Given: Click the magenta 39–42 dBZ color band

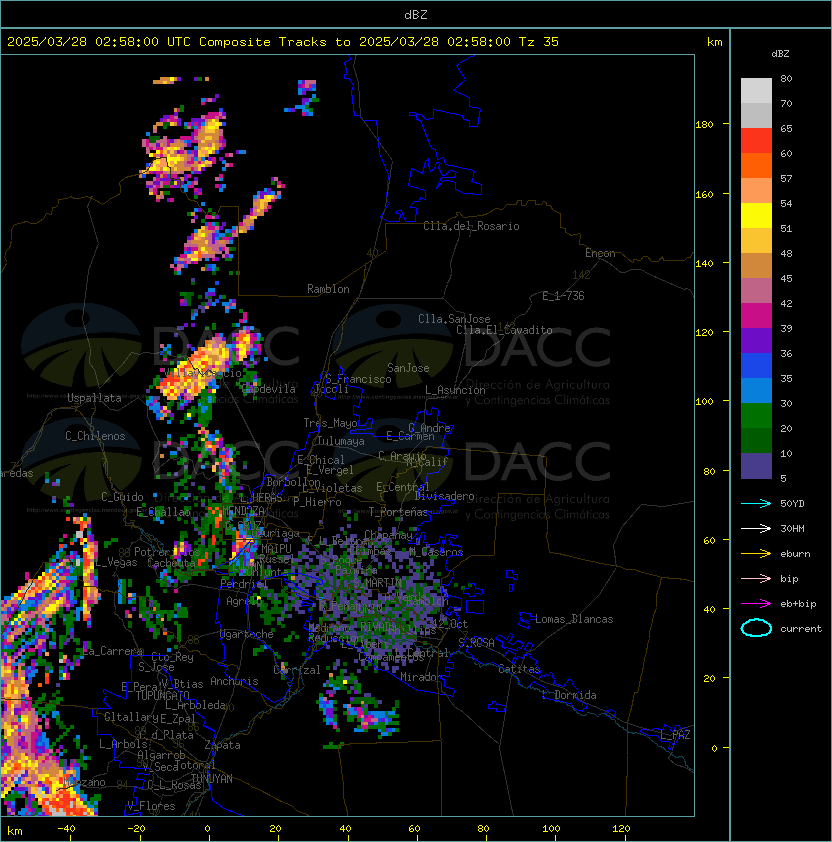Looking at the screenshot, I should 756,316.
